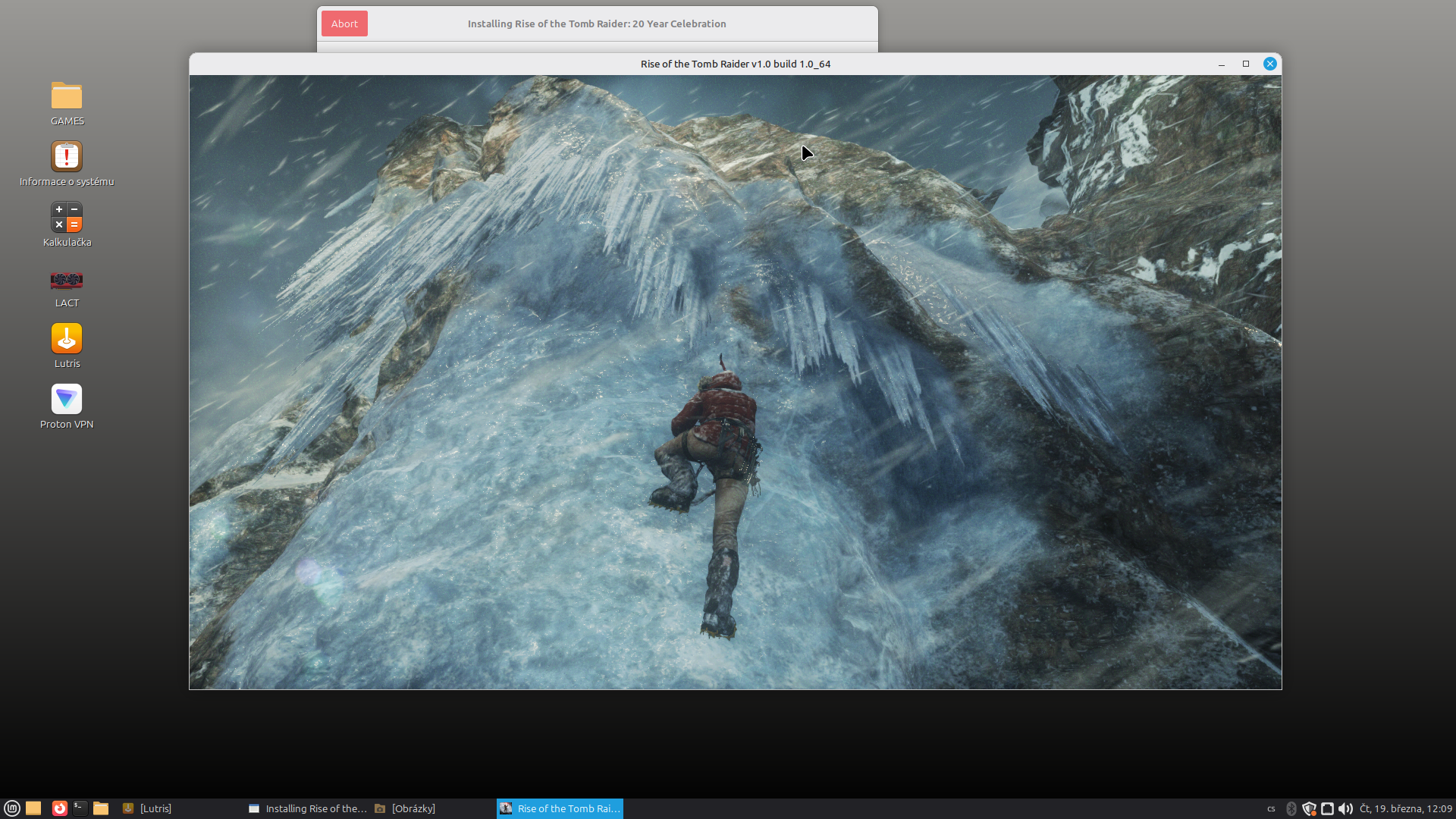Screen dimensions: 1456x819
Task: Open Proton VPN desktop icon
Action: point(67,400)
